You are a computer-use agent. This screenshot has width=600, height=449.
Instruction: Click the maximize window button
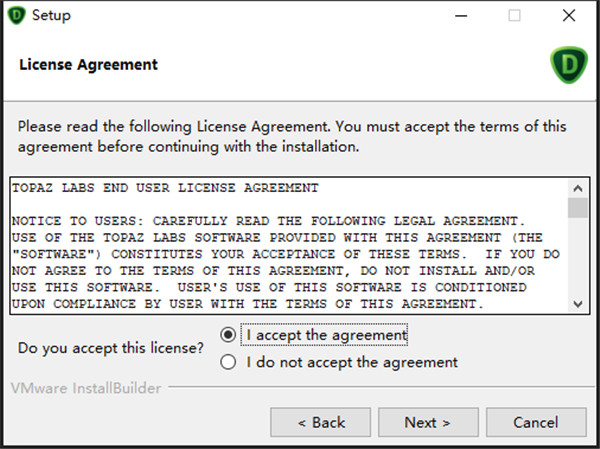click(514, 16)
